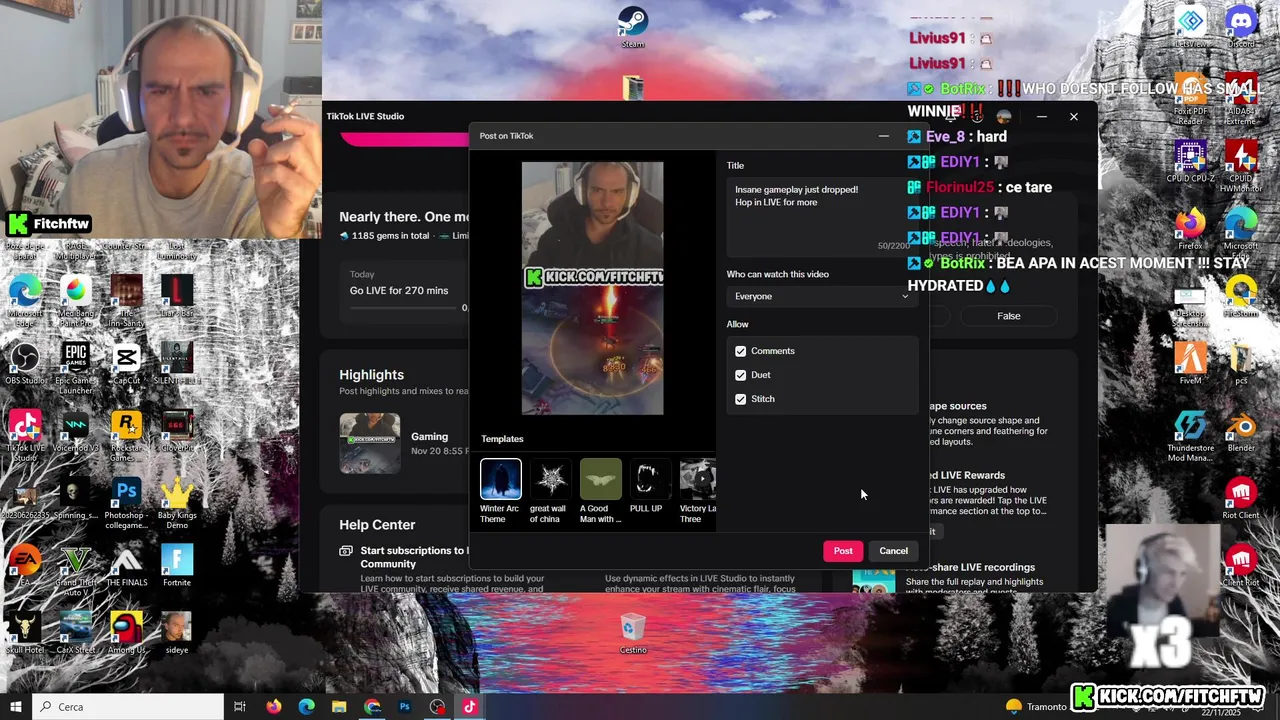Viewport: 1280px width, 720px height.
Task: Launch Skull Hotel desktop shortcut
Action: click(25, 634)
